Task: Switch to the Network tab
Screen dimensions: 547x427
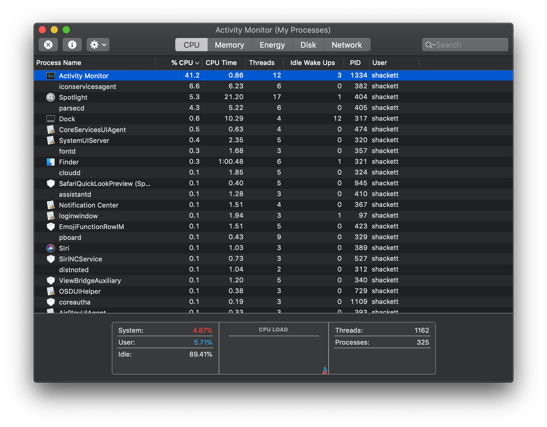Action: point(347,45)
